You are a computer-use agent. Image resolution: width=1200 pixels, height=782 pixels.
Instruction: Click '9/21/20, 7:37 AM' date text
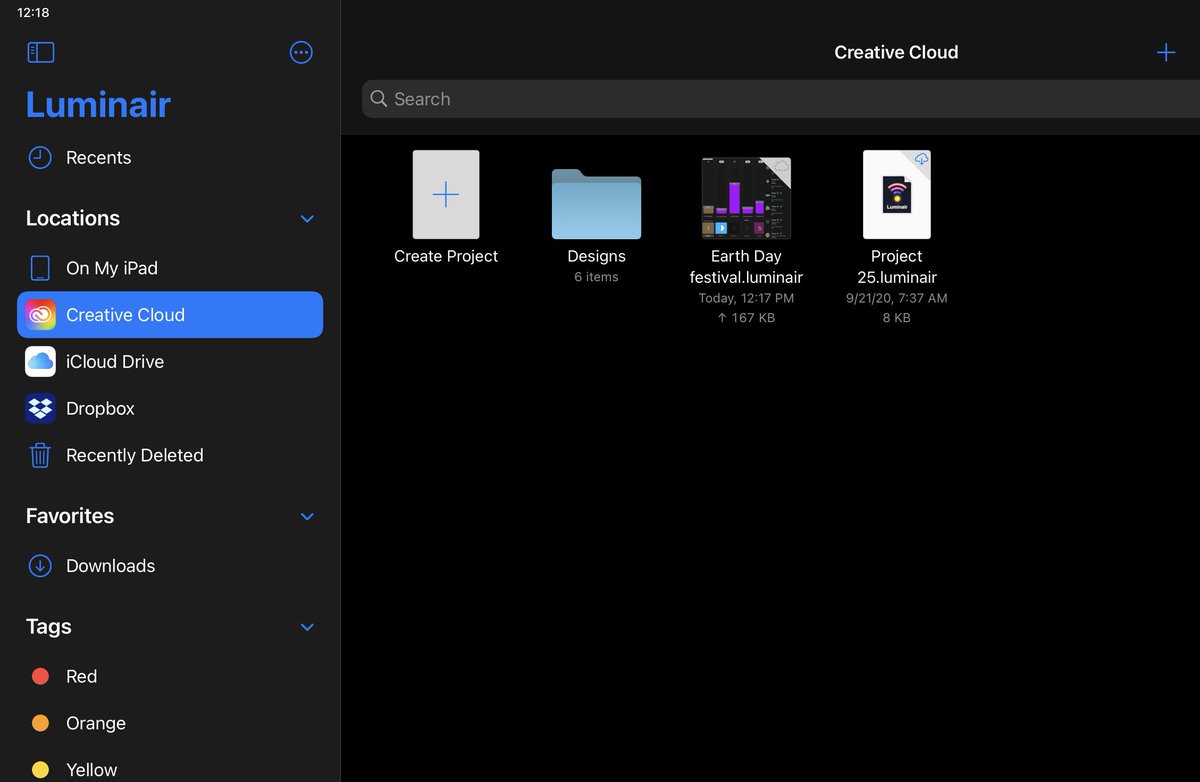tap(897, 298)
